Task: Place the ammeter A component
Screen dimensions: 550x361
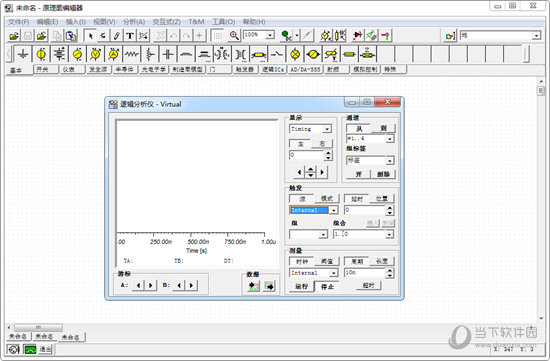Action: [113, 54]
